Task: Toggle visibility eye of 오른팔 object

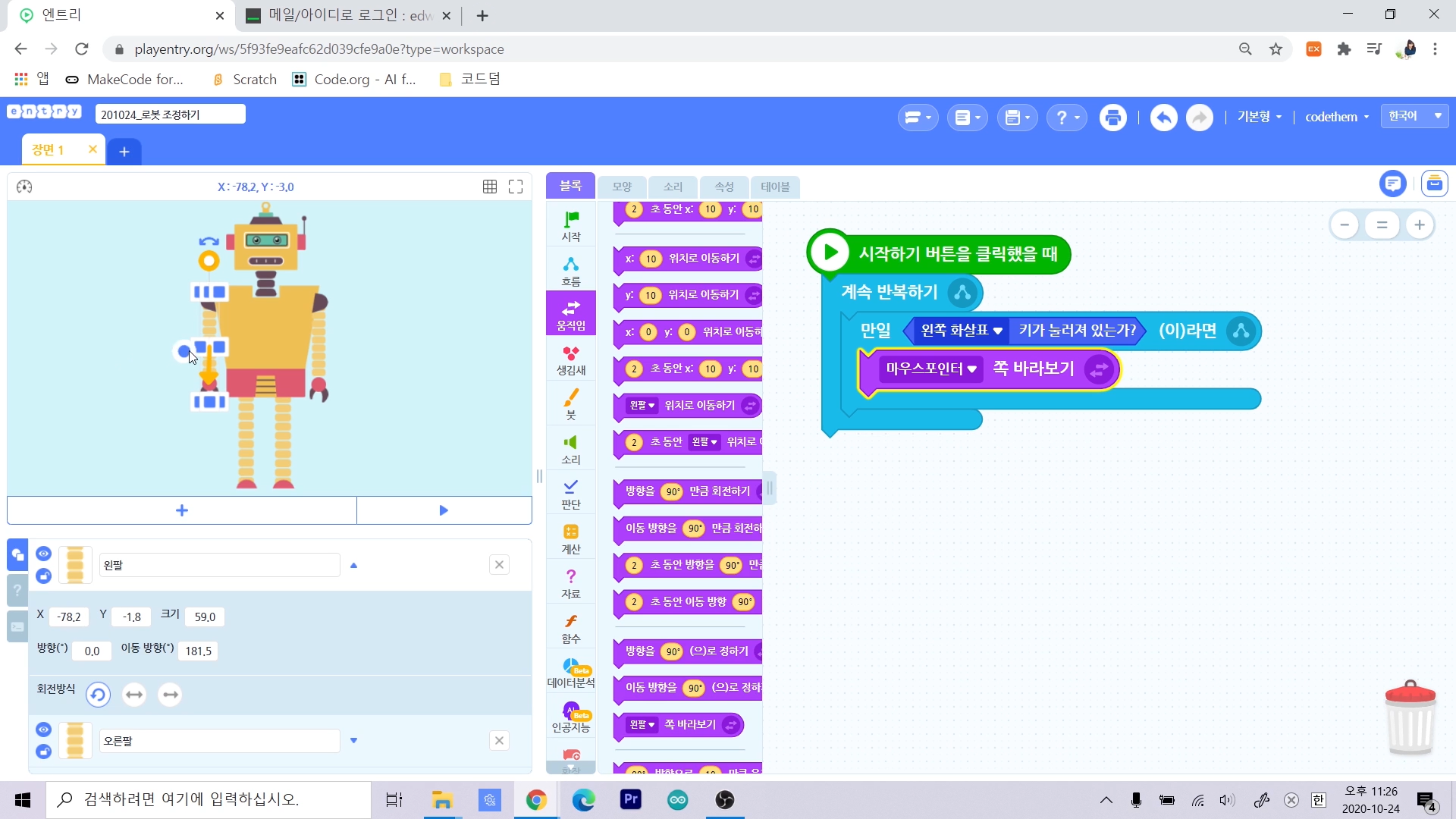Action: tap(43, 730)
